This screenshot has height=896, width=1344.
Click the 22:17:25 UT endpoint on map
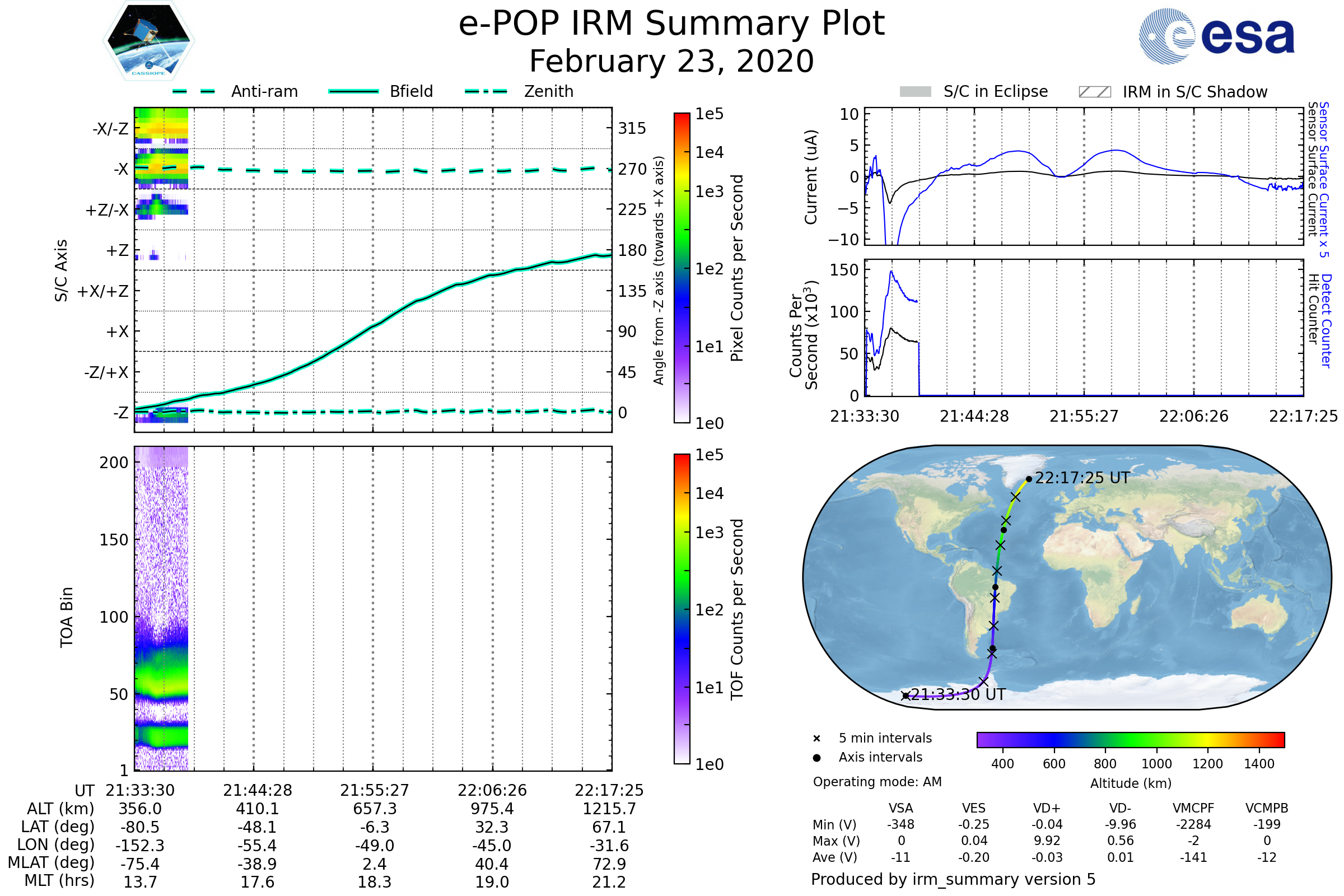pyautogui.click(x=1029, y=479)
